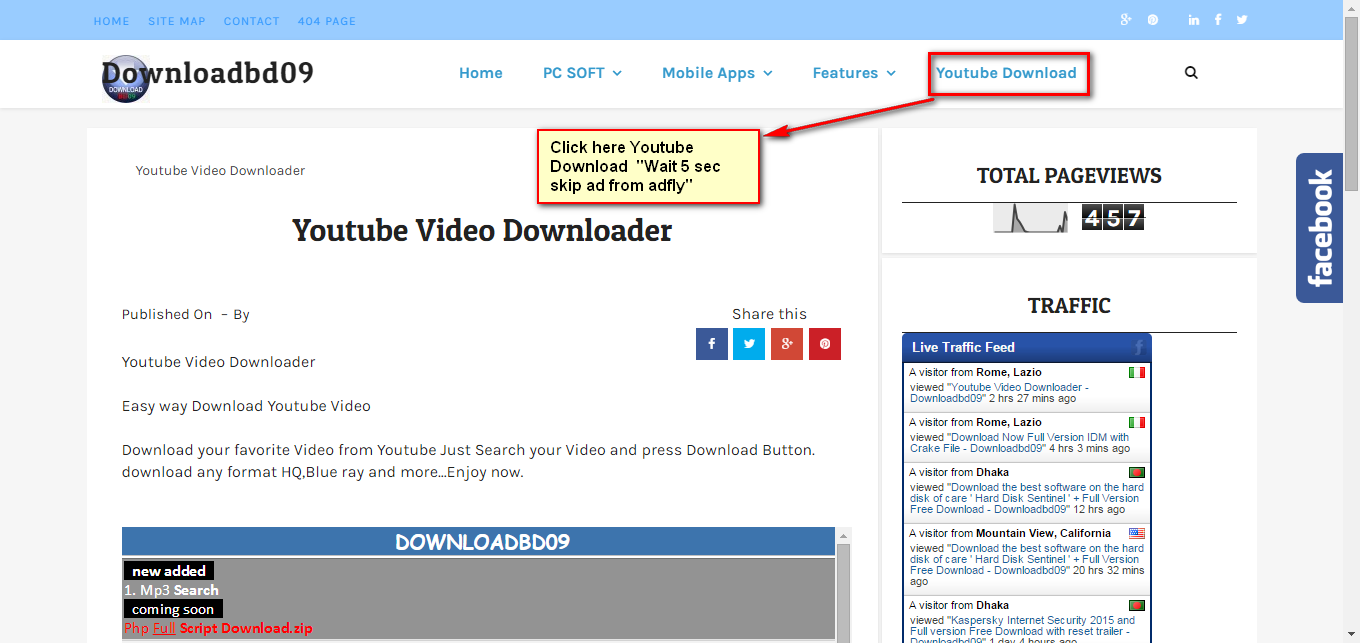Click the Live Traffic Feed title
The height and width of the screenshot is (643, 1360).
pos(963,348)
